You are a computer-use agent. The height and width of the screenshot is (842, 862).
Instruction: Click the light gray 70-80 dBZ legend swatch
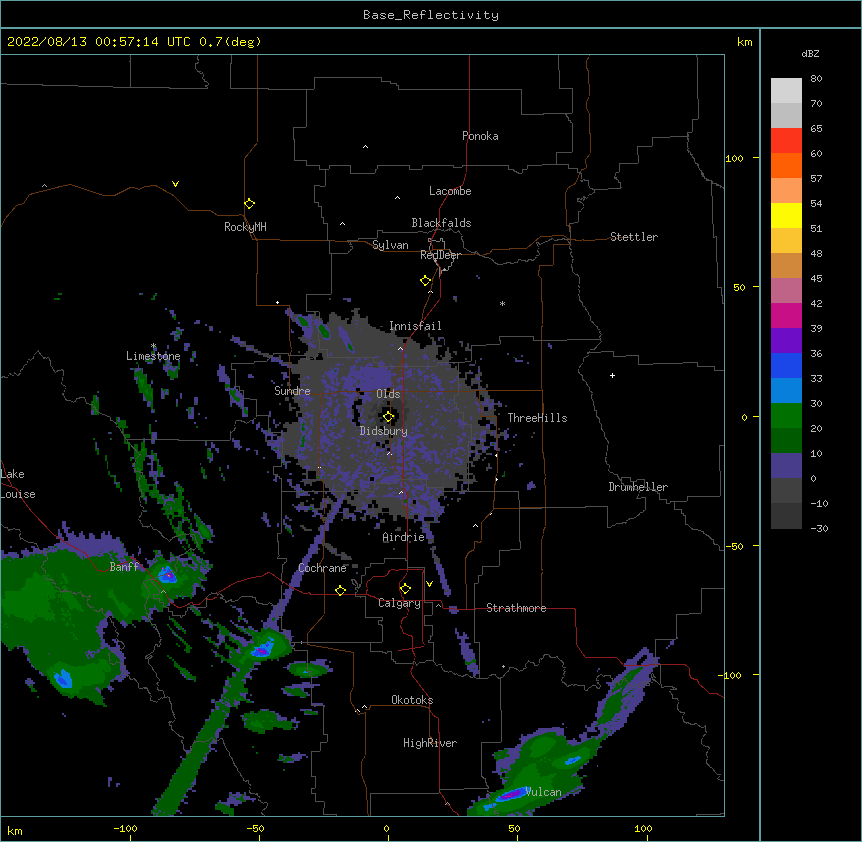pos(786,91)
